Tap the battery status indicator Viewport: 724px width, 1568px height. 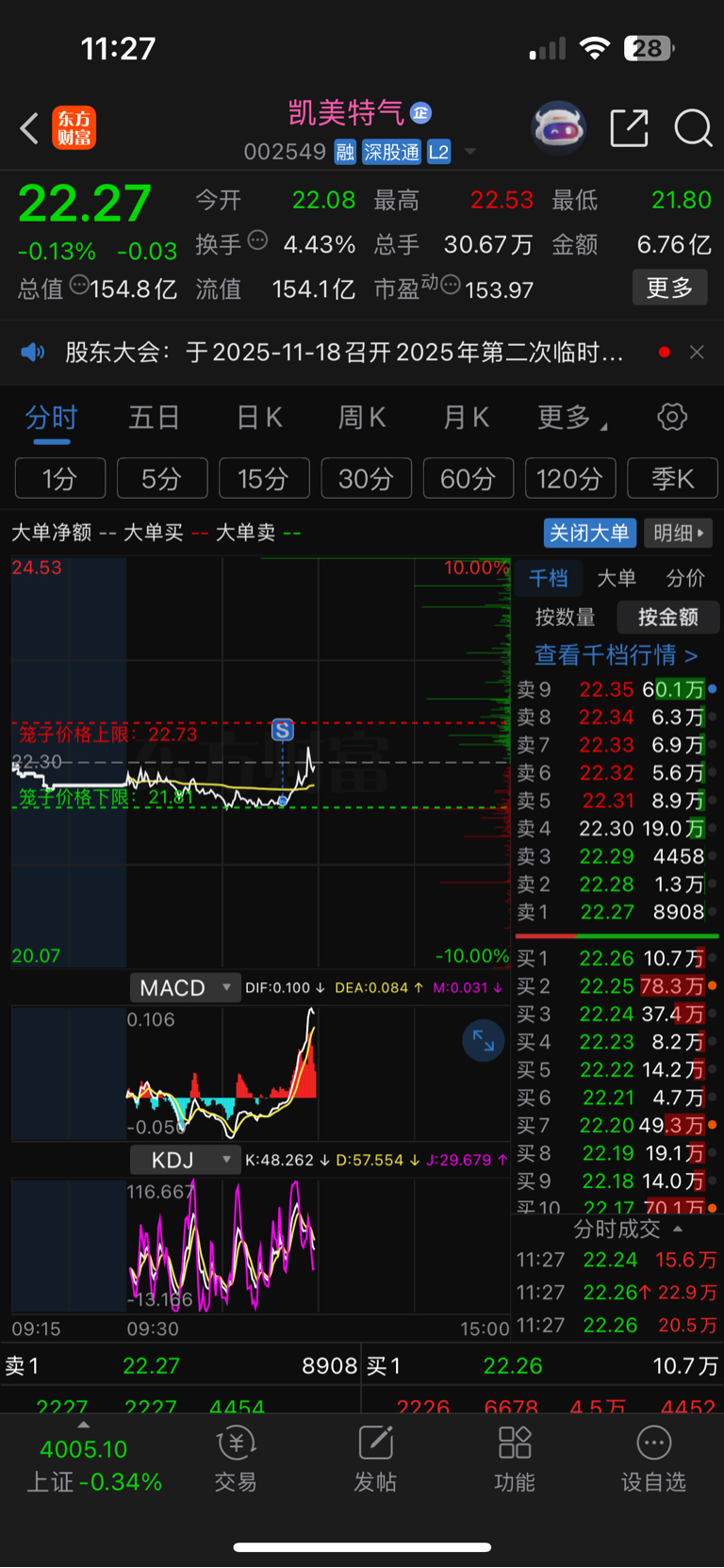649,48
